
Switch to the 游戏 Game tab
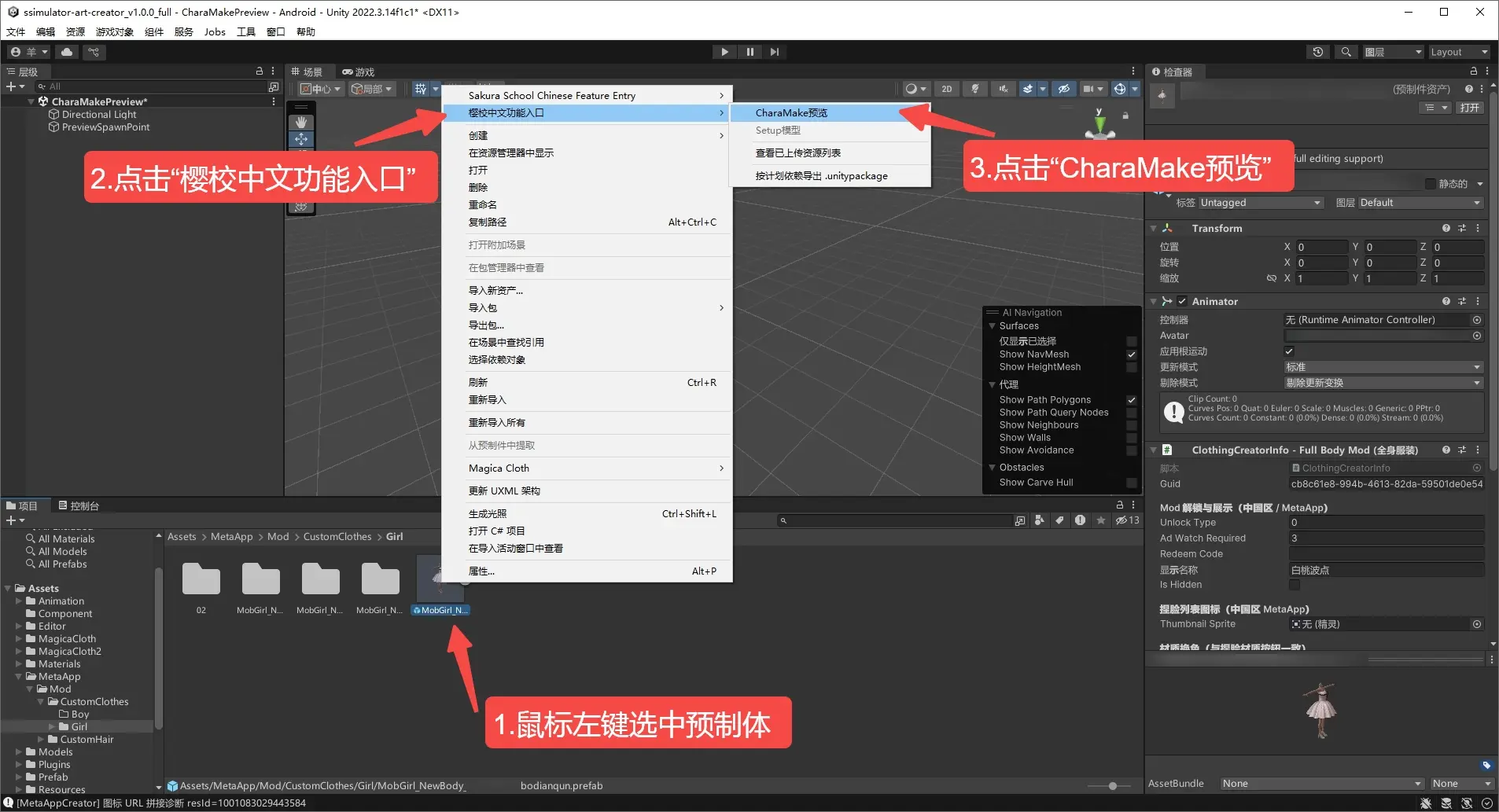359,72
